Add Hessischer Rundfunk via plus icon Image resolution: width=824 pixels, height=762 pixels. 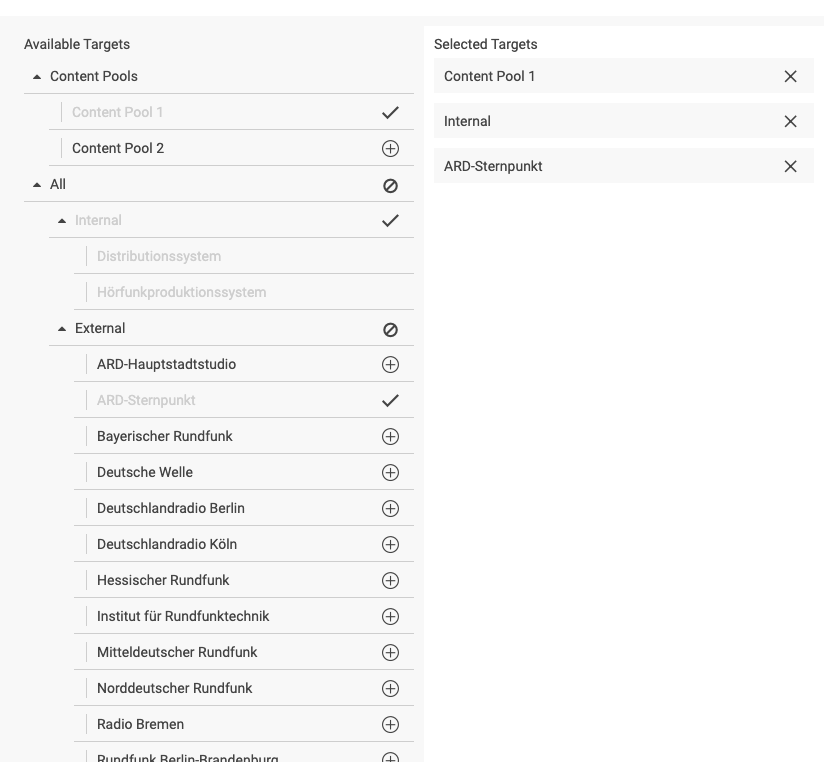[x=390, y=581]
